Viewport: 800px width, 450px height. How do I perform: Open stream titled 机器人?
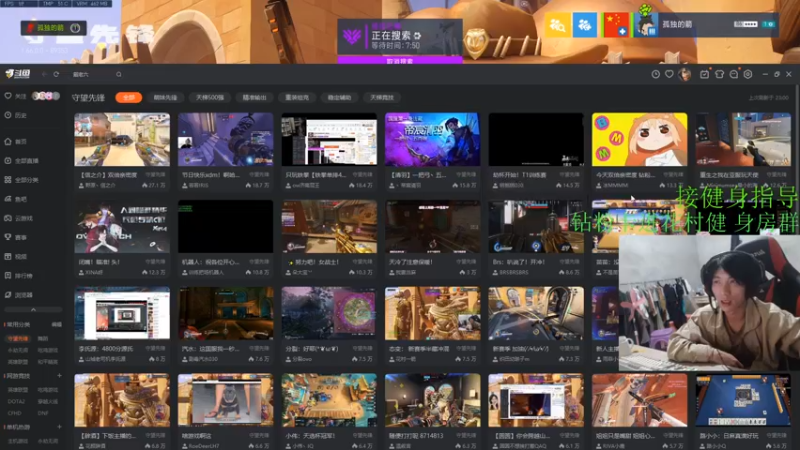226,227
